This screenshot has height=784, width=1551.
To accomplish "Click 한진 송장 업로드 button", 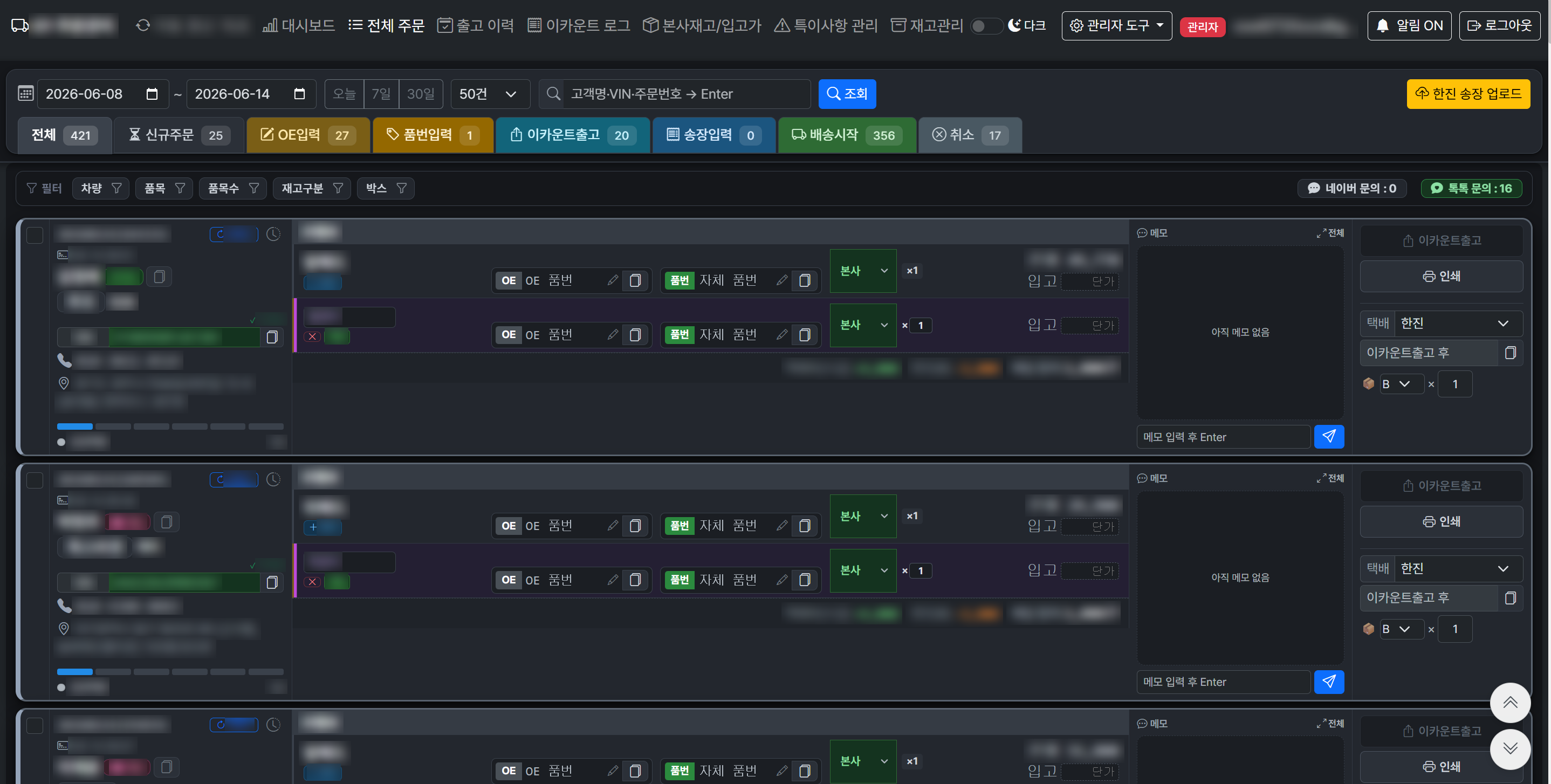I will click(x=1468, y=94).
